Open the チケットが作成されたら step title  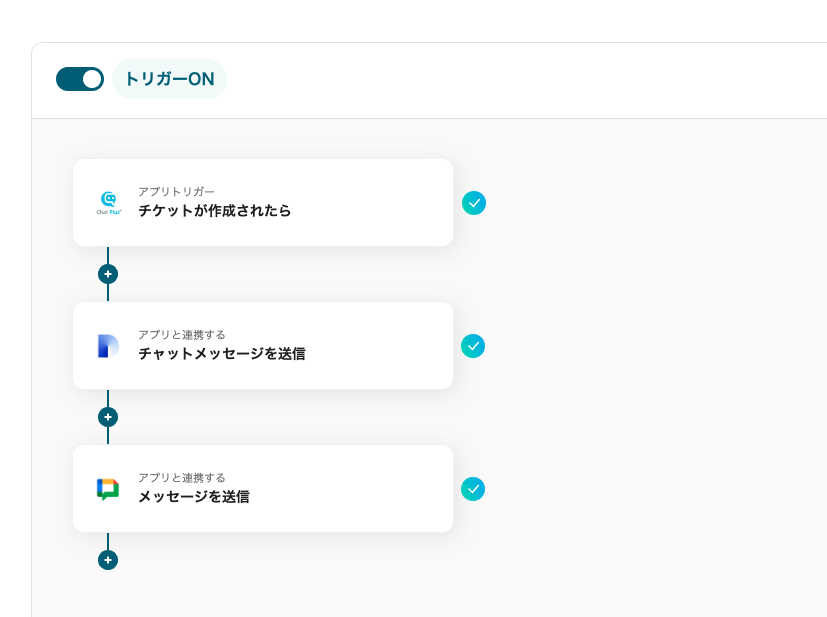[x=215, y=211]
